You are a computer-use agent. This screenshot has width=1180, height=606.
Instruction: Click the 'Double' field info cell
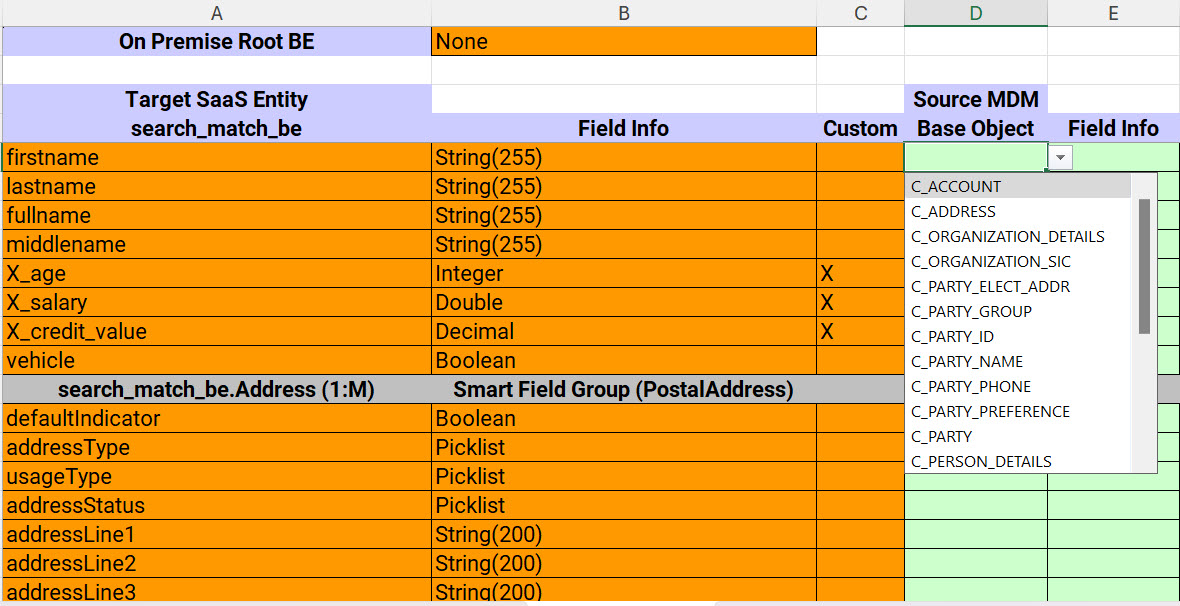(624, 303)
